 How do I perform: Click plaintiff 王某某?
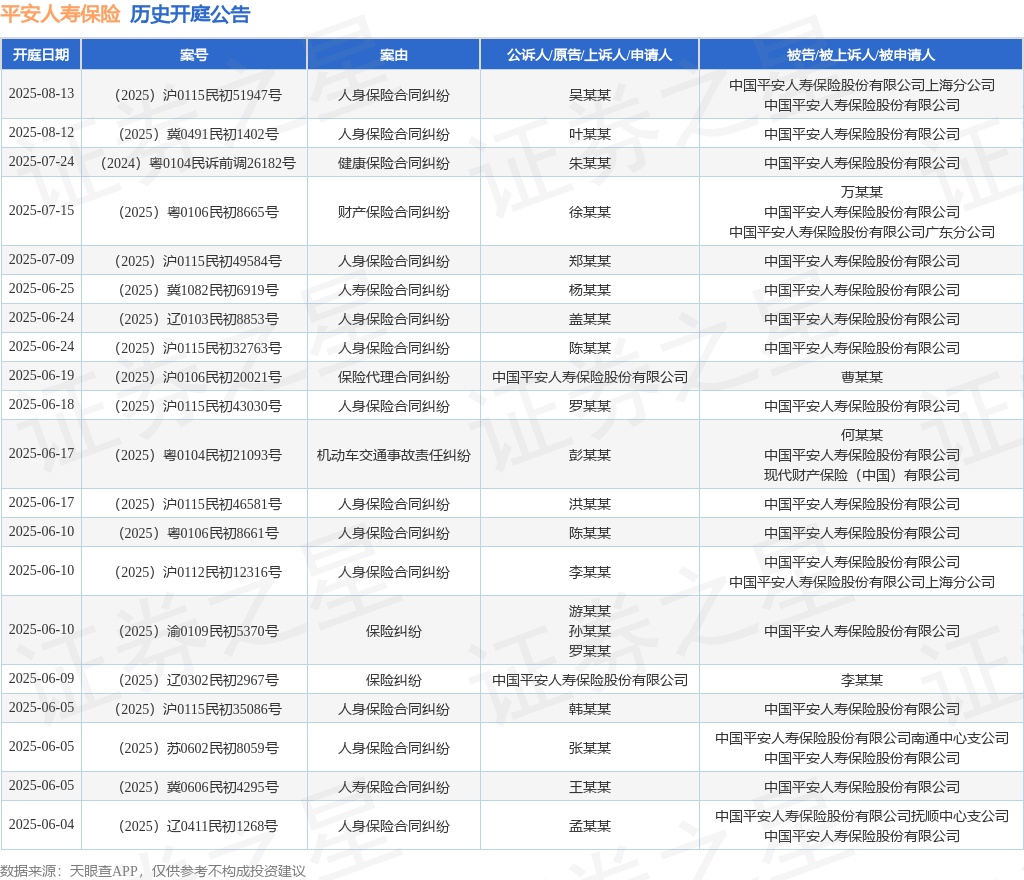pos(590,787)
